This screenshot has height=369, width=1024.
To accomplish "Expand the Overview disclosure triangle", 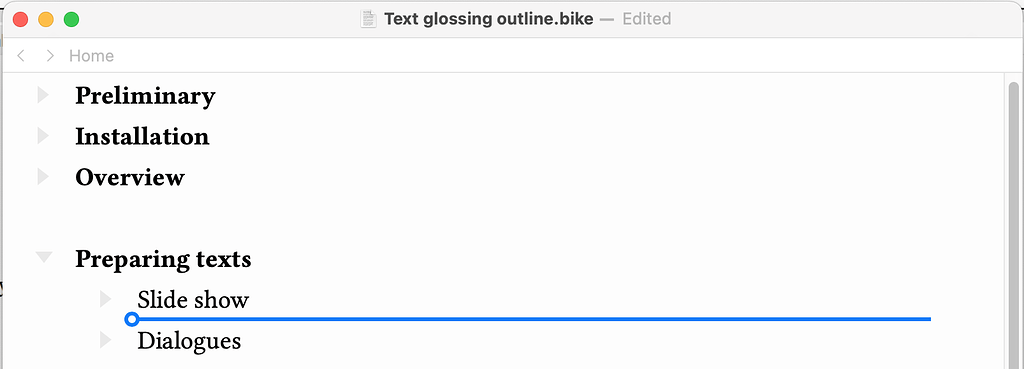I will [43, 176].
